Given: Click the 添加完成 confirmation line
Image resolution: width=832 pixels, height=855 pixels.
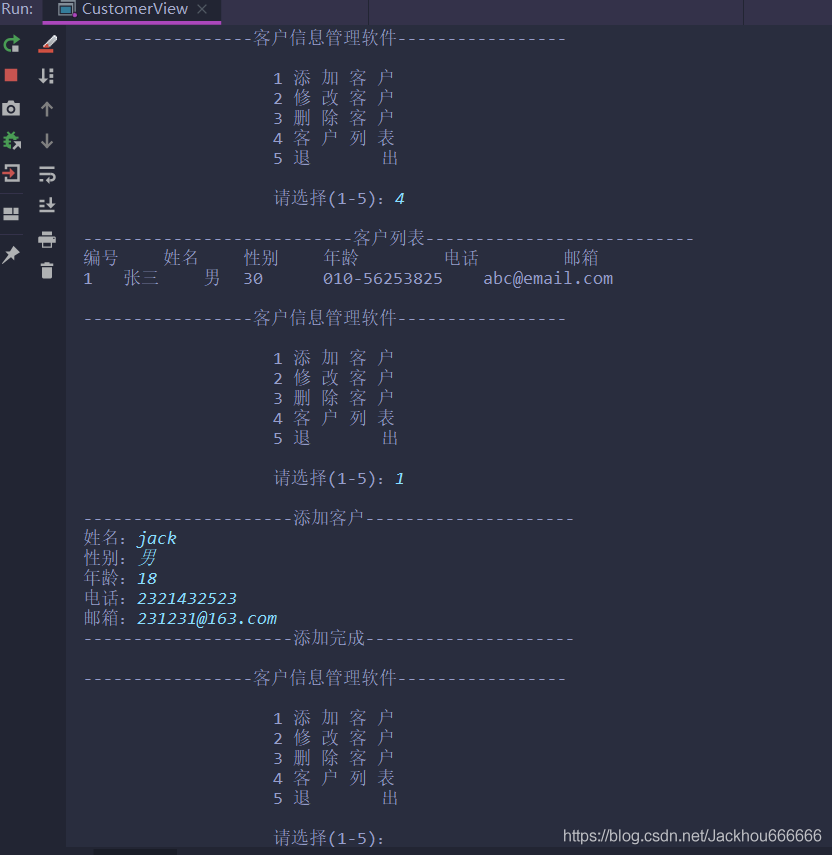Looking at the screenshot, I should coord(329,638).
